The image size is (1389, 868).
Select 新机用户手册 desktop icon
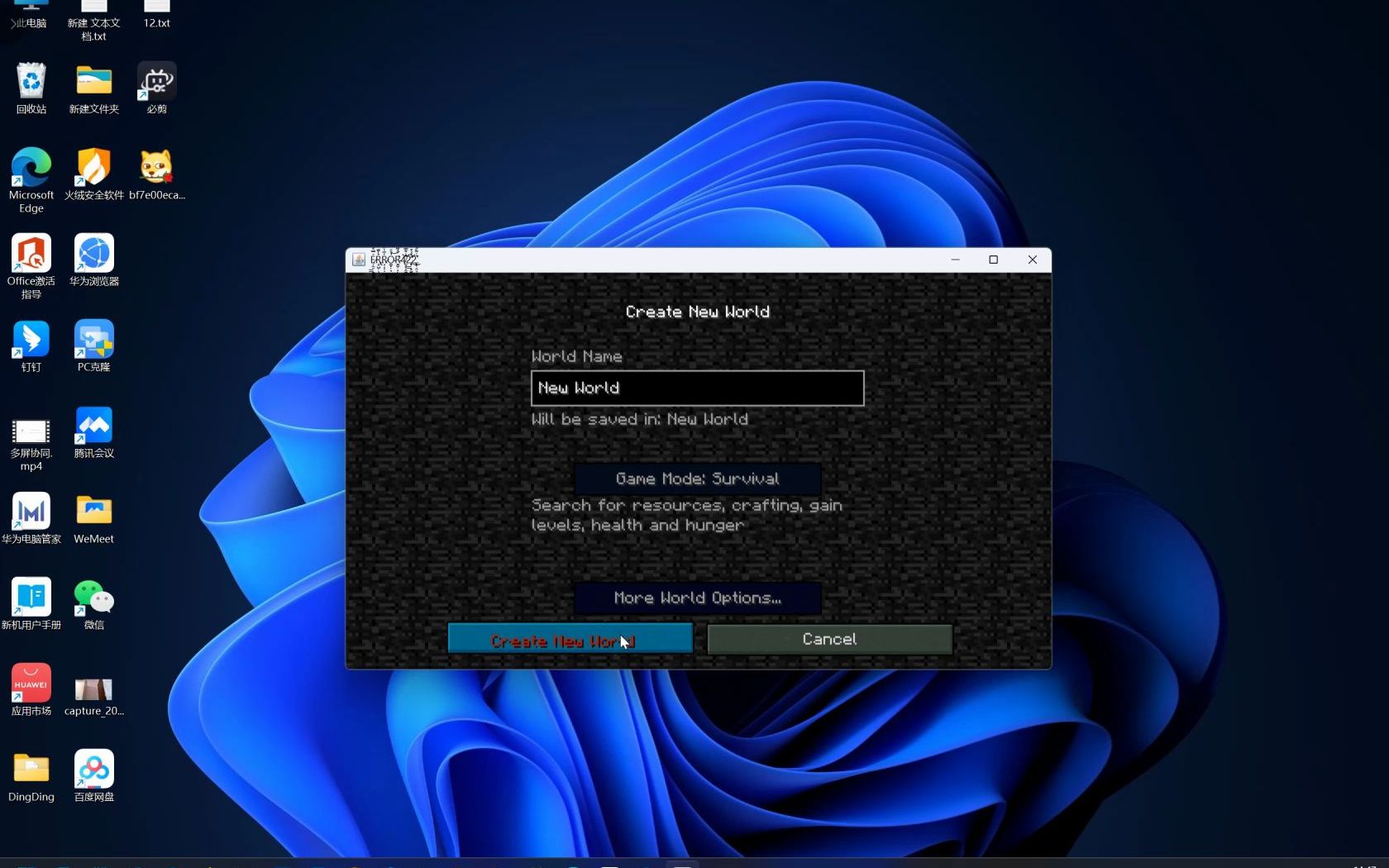[x=31, y=603]
